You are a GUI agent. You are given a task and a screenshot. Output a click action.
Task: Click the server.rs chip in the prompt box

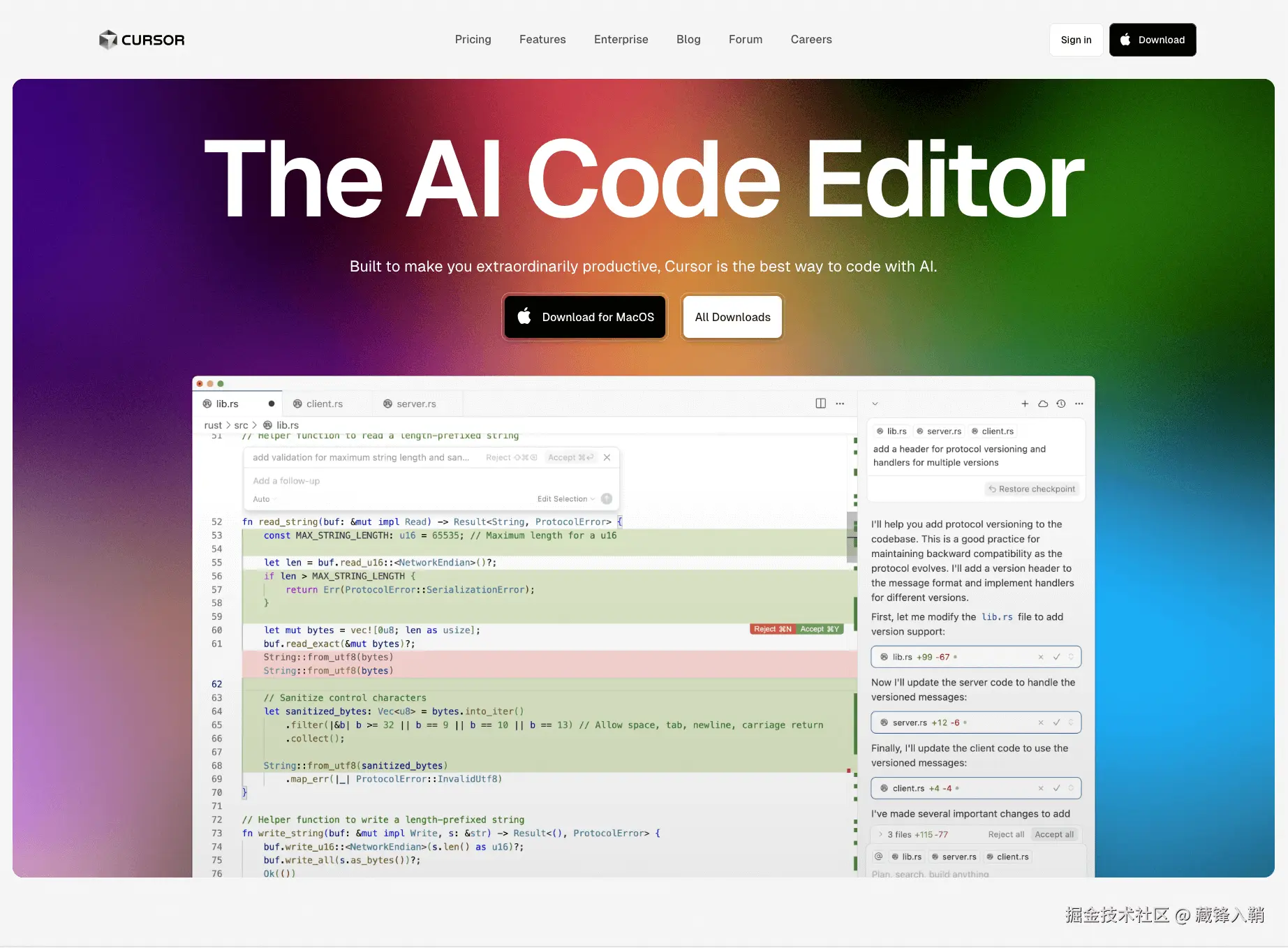[x=939, y=431]
